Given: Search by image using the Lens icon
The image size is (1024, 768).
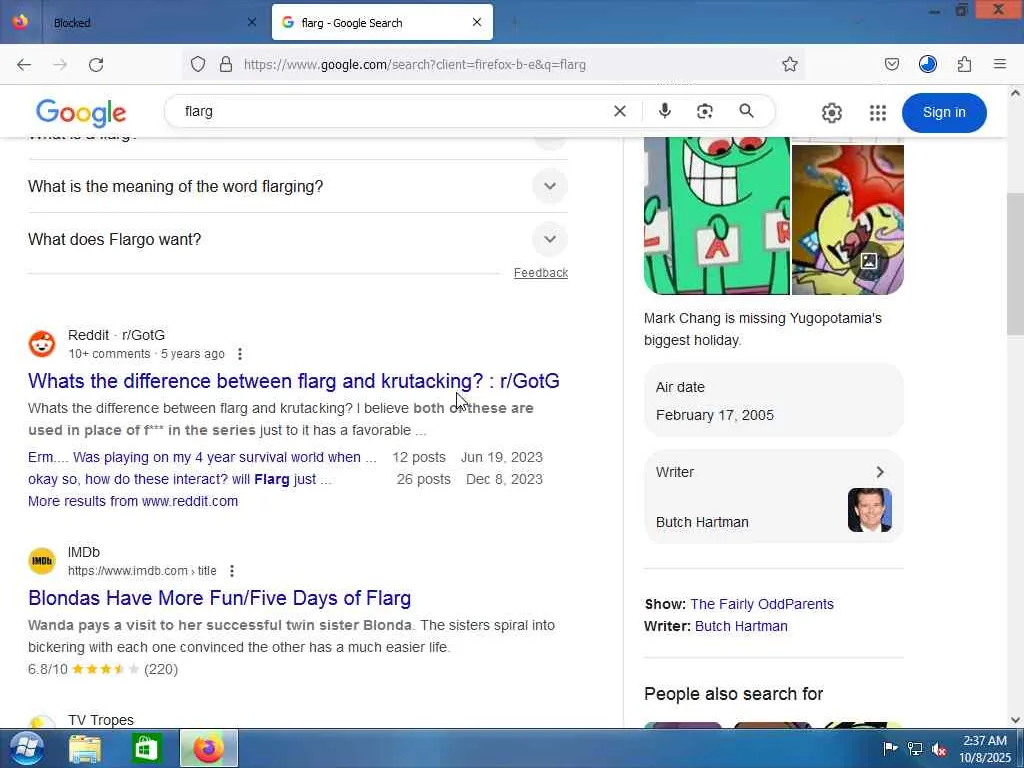Looking at the screenshot, I should click(705, 112).
